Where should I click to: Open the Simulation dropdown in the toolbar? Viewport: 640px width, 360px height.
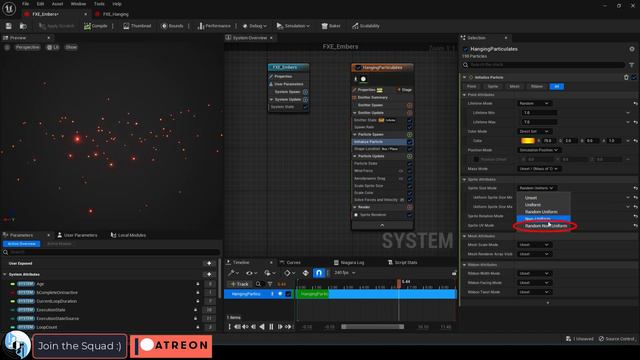coord(293,26)
